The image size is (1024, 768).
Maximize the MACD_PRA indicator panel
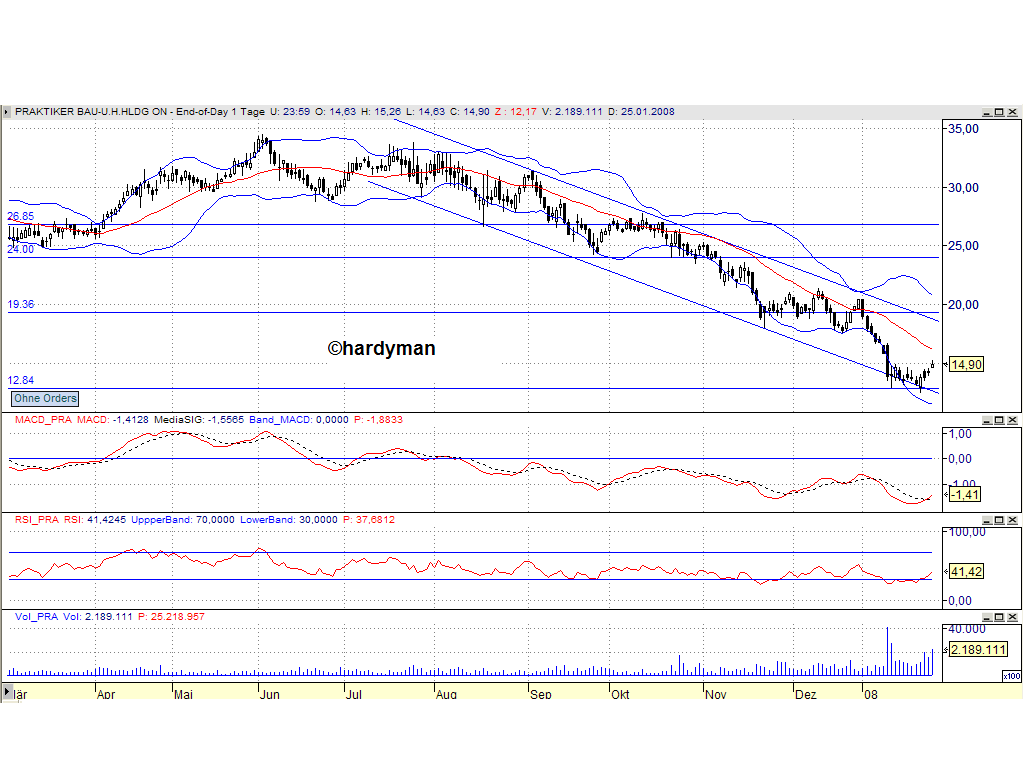click(999, 420)
